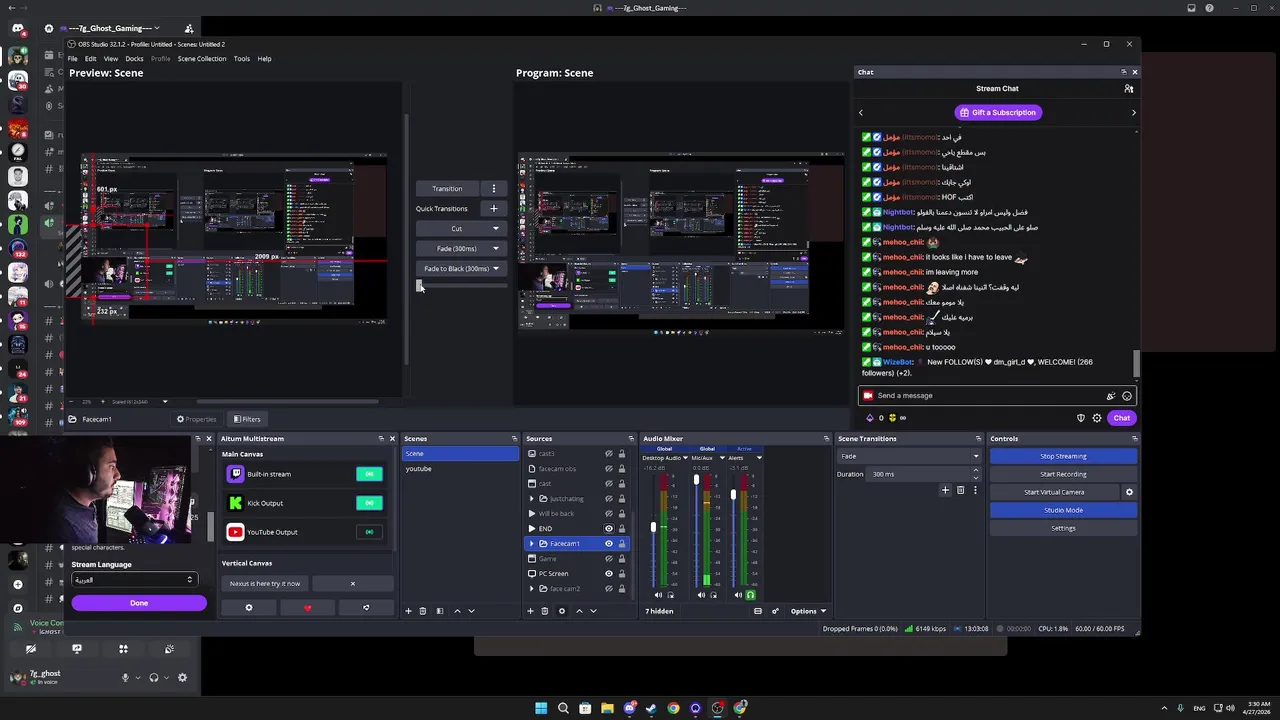Add a new scene with the plus icon
Screen dimensions: 1280x720
coord(408,611)
